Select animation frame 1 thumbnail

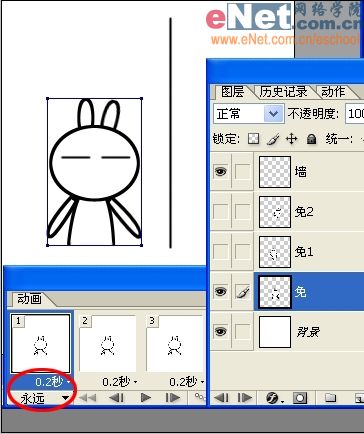pyautogui.click(x=41, y=343)
